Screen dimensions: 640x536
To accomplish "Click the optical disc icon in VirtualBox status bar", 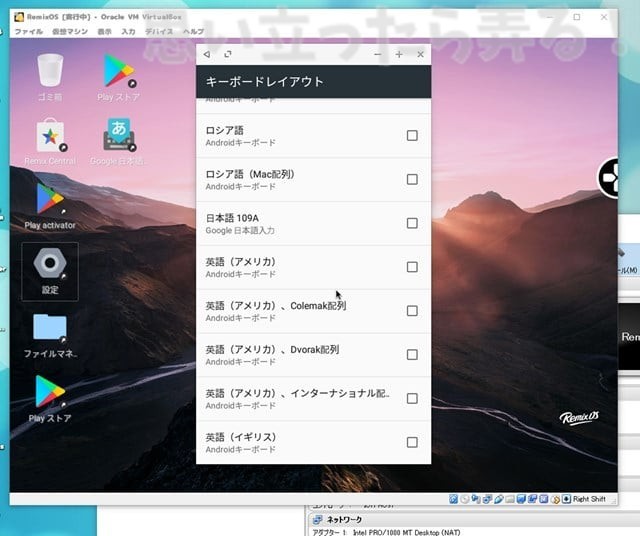I will pos(464,499).
